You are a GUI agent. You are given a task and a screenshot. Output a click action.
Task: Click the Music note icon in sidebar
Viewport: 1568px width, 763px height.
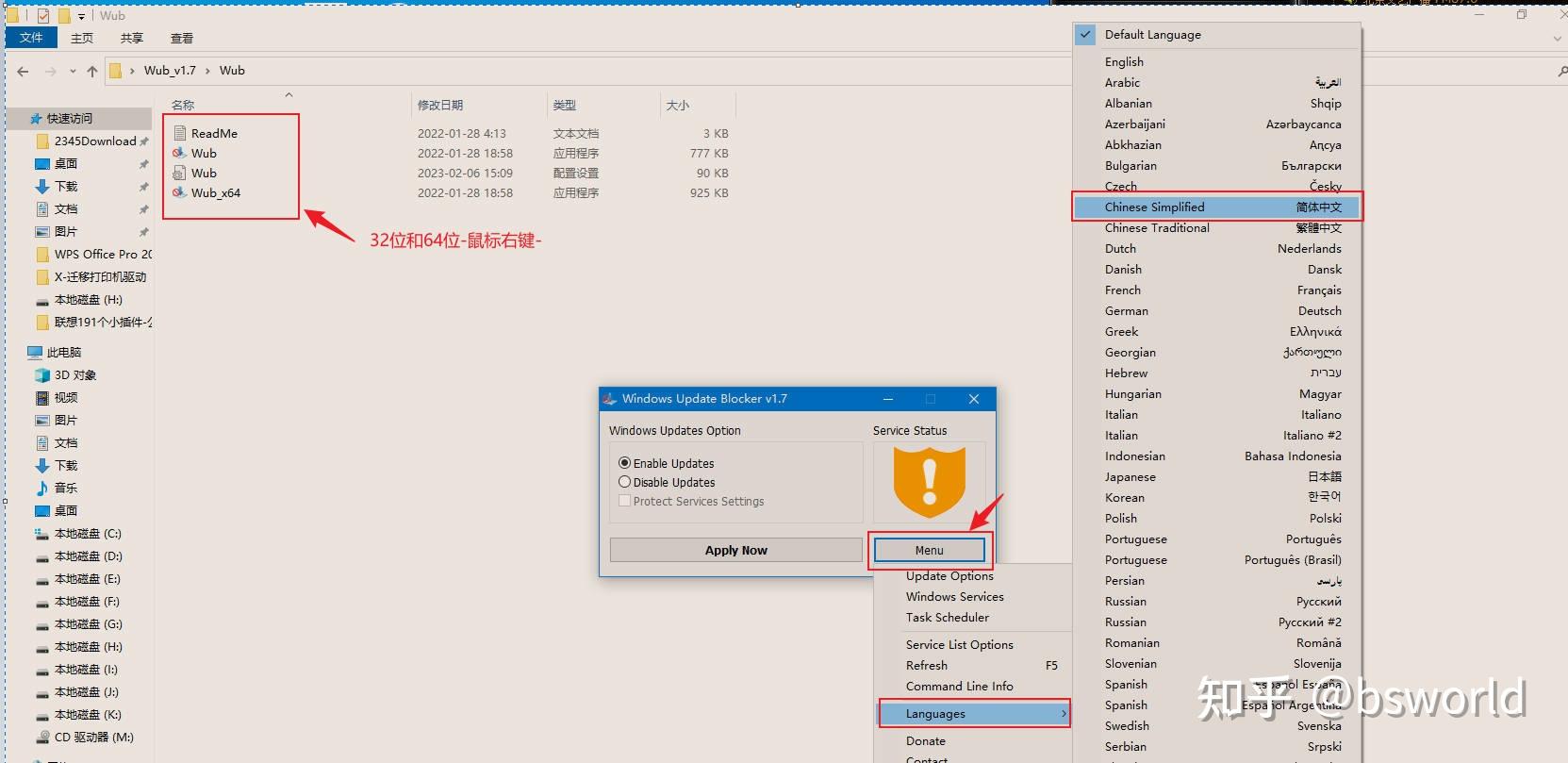41,489
